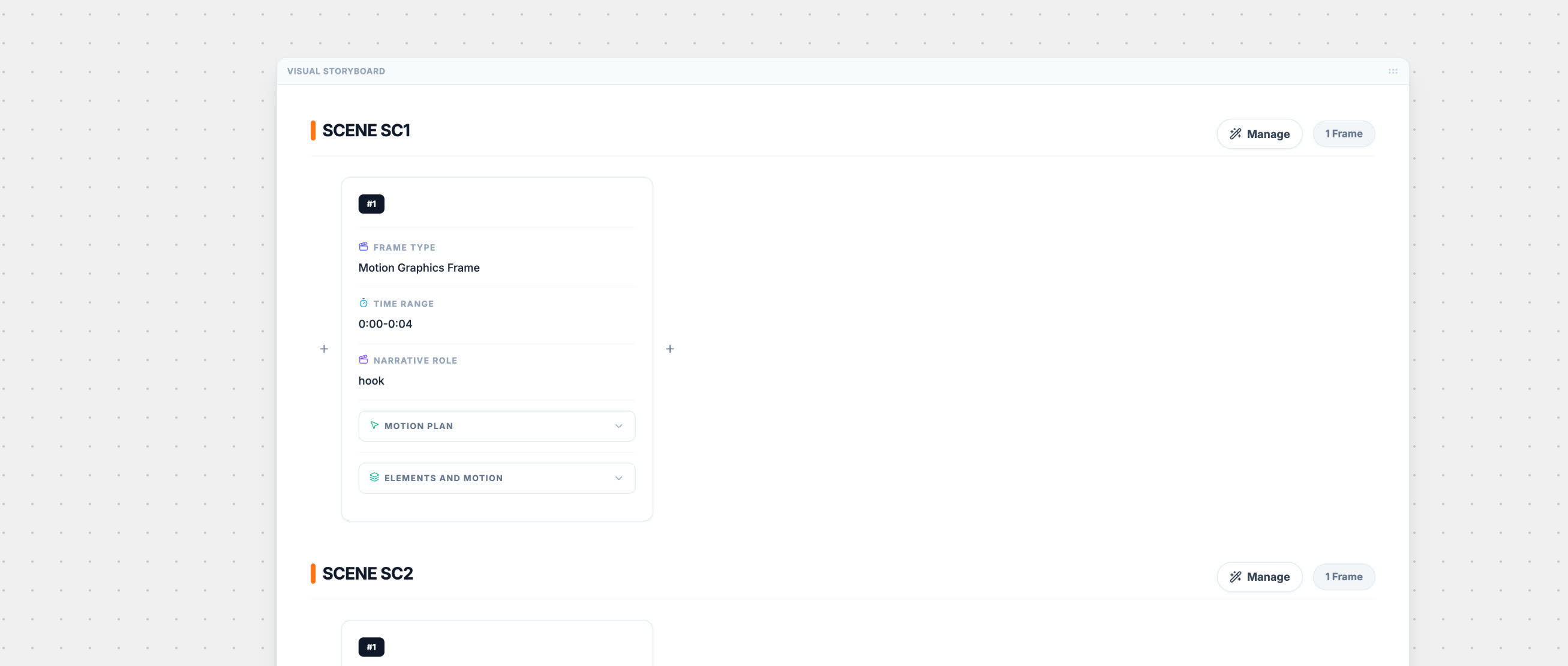
Task: Click the SCENE SC2 heading
Action: pos(368,574)
